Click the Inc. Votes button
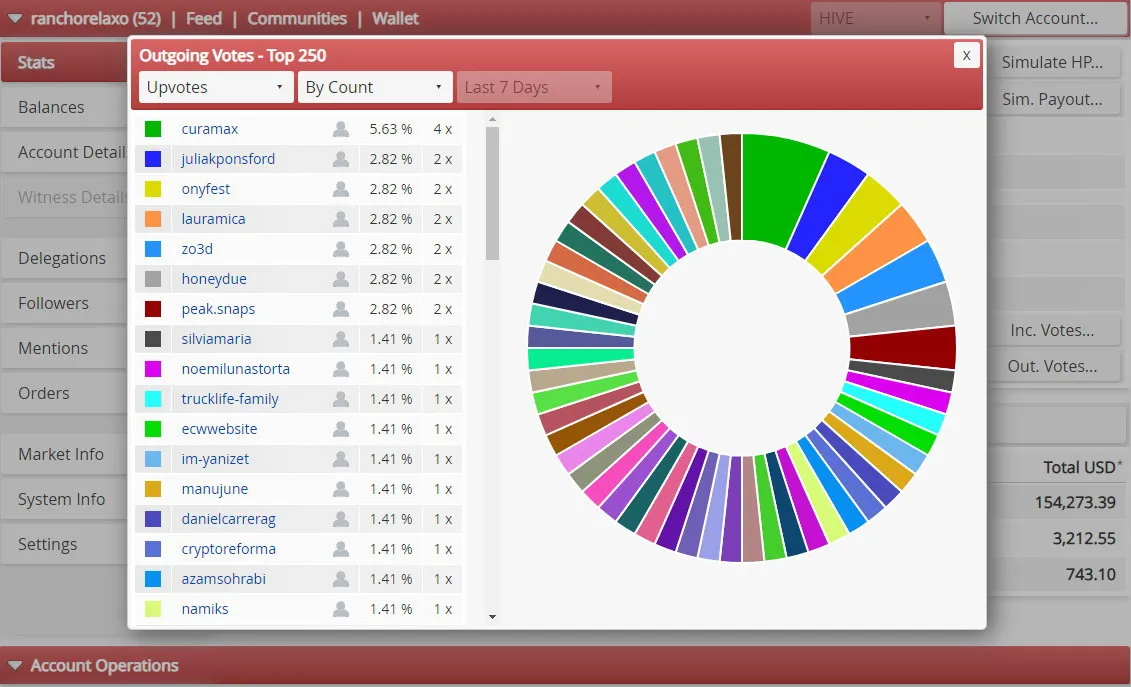Viewport: 1131px width, 687px height. [x=1052, y=331]
